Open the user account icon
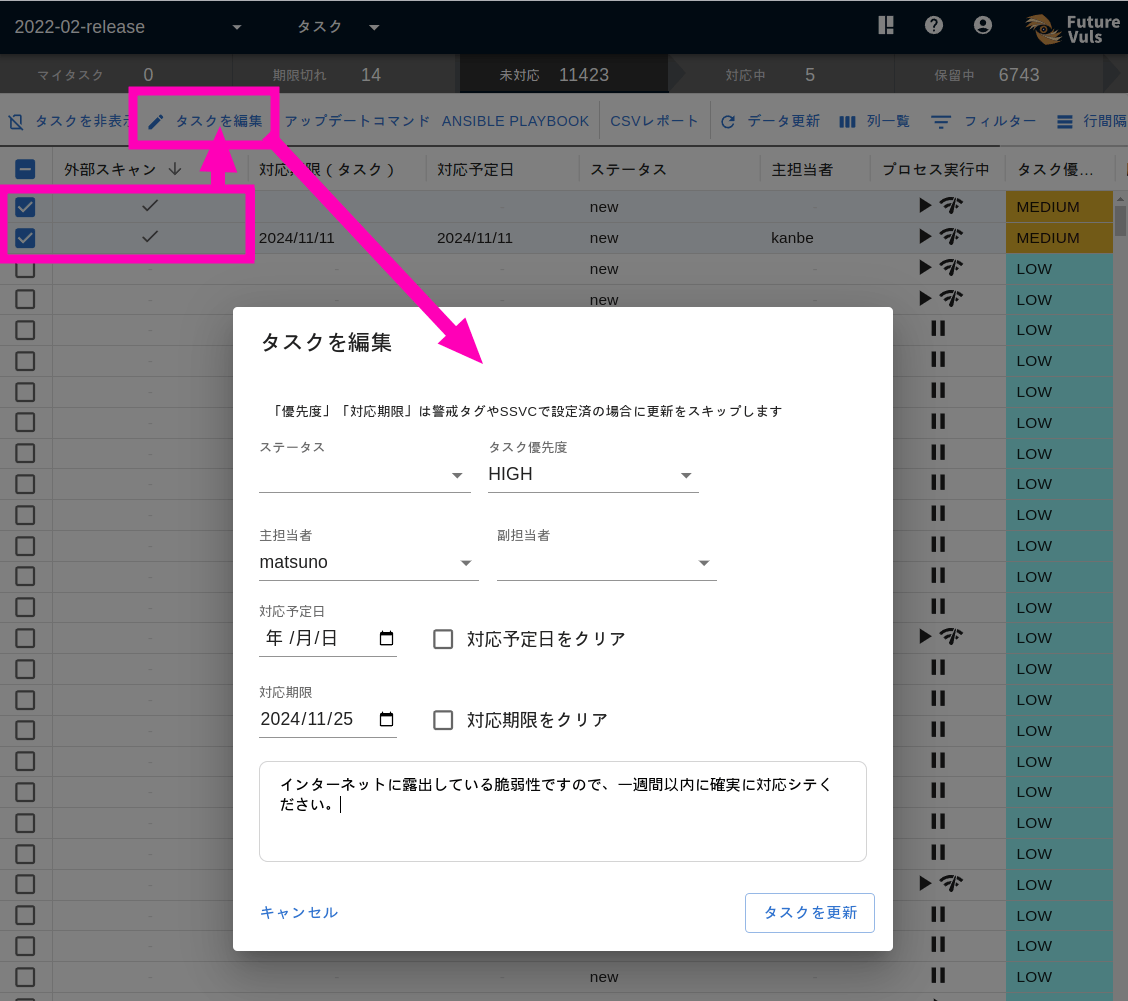The width and height of the screenshot is (1128, 1001). [983, 25]
